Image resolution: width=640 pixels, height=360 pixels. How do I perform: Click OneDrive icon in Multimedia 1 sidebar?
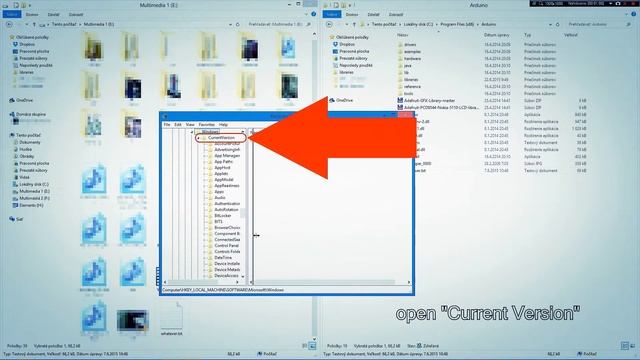[x=12, y=100]
